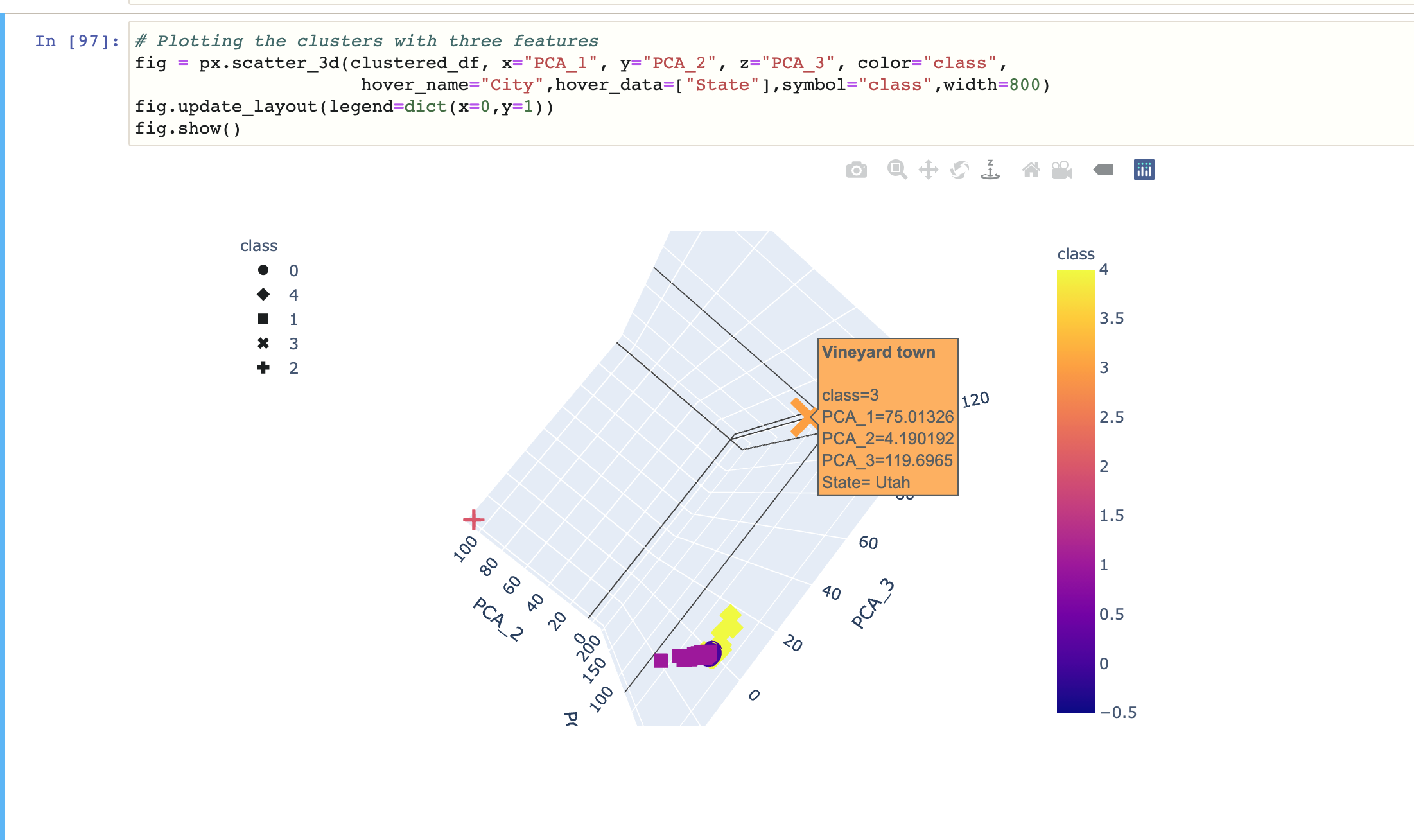The image size is (1414, 840).
Task: Click the red plus class 2 marker
Action: (473, 520)
